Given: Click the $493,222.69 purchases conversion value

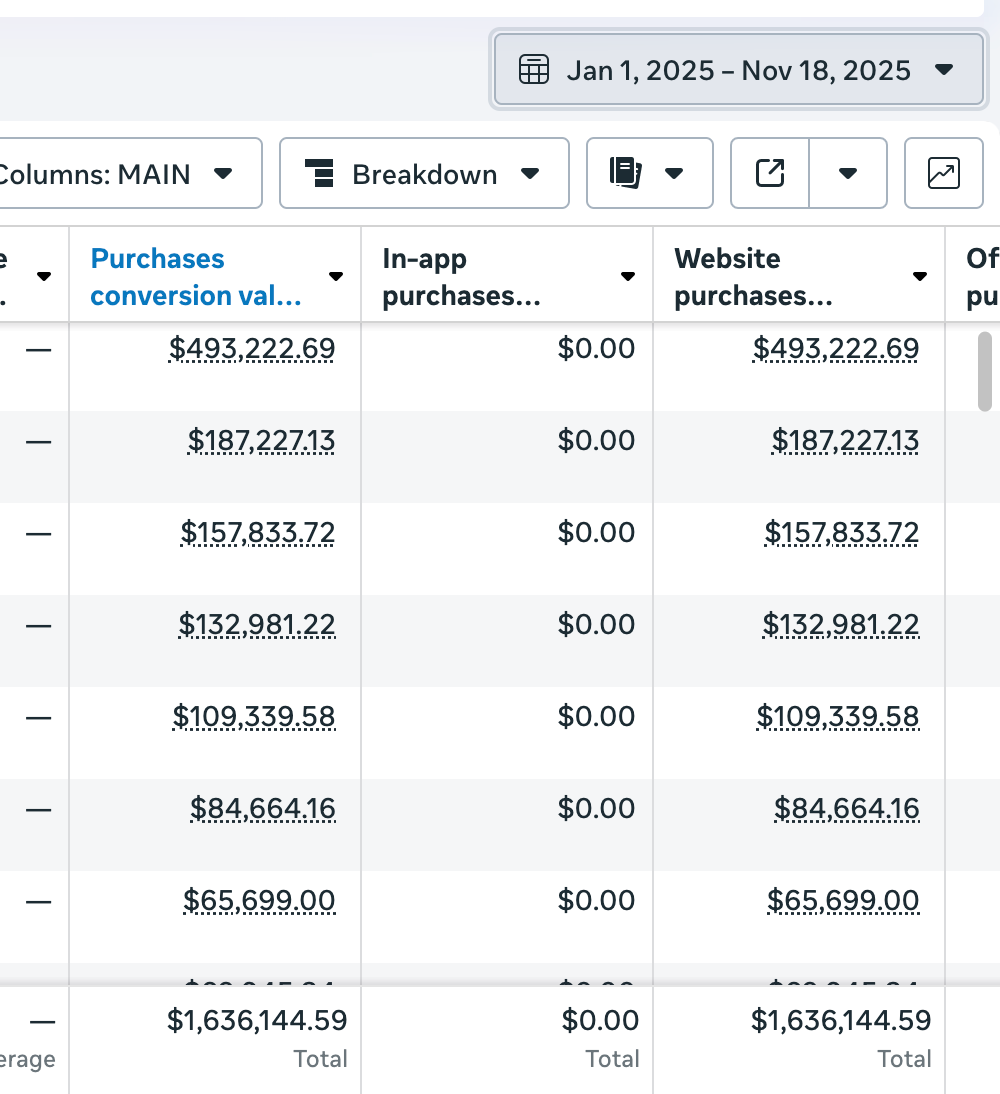Looking at the screenshot, I should [x=252, y=348].
